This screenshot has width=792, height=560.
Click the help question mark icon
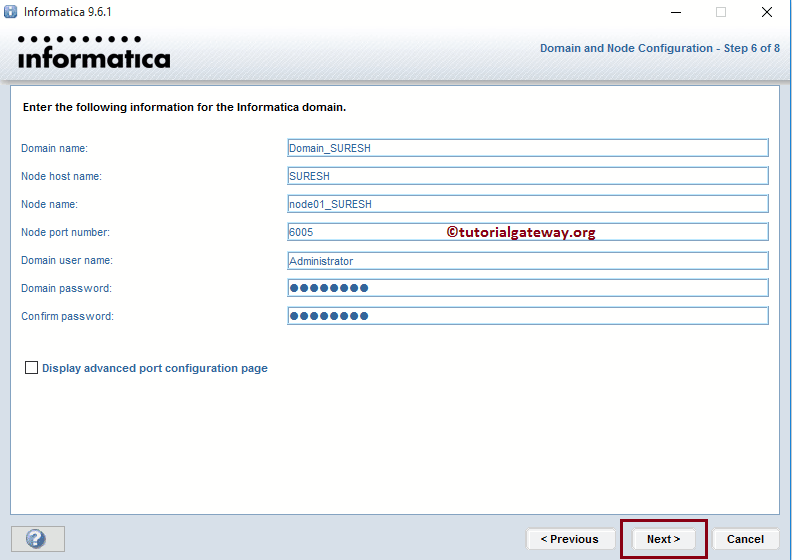click(37, 539)
